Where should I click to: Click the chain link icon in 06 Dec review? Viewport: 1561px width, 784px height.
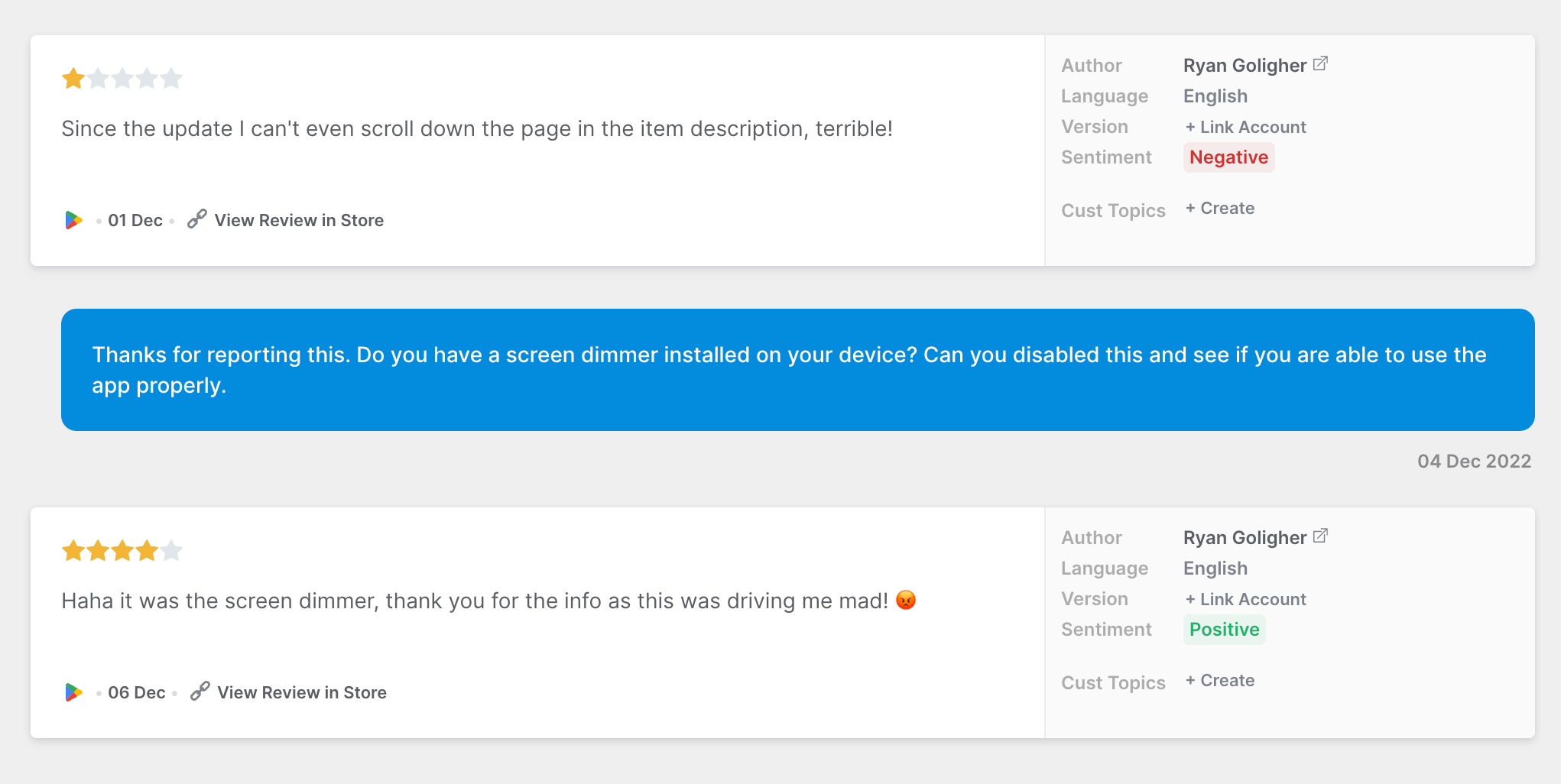[x=200, y=692]
